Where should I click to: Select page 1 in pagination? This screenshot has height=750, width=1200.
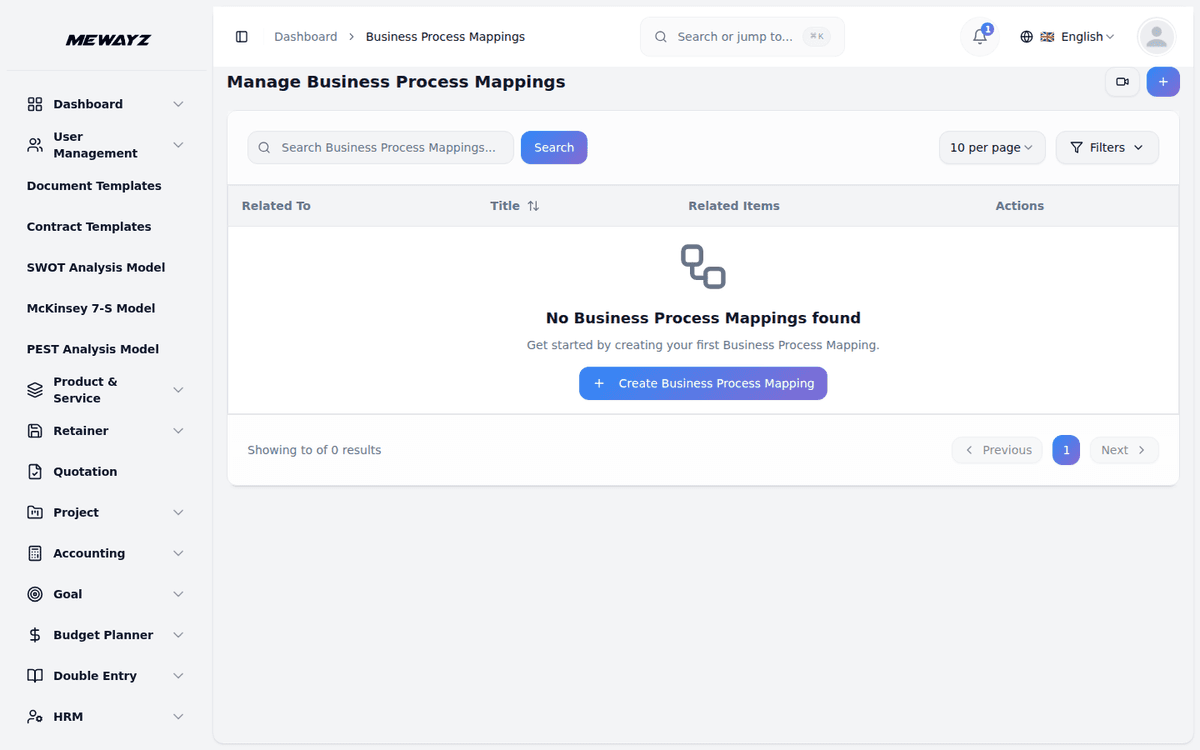pos(1066,451)
